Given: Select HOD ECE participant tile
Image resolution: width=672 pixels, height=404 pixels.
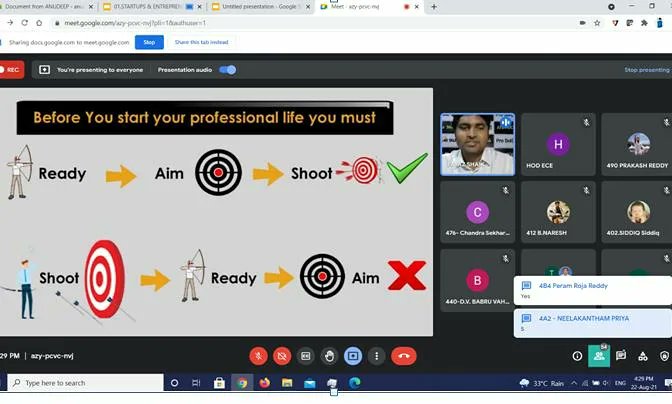Looking at the screenshot, I should click(558, 144).
